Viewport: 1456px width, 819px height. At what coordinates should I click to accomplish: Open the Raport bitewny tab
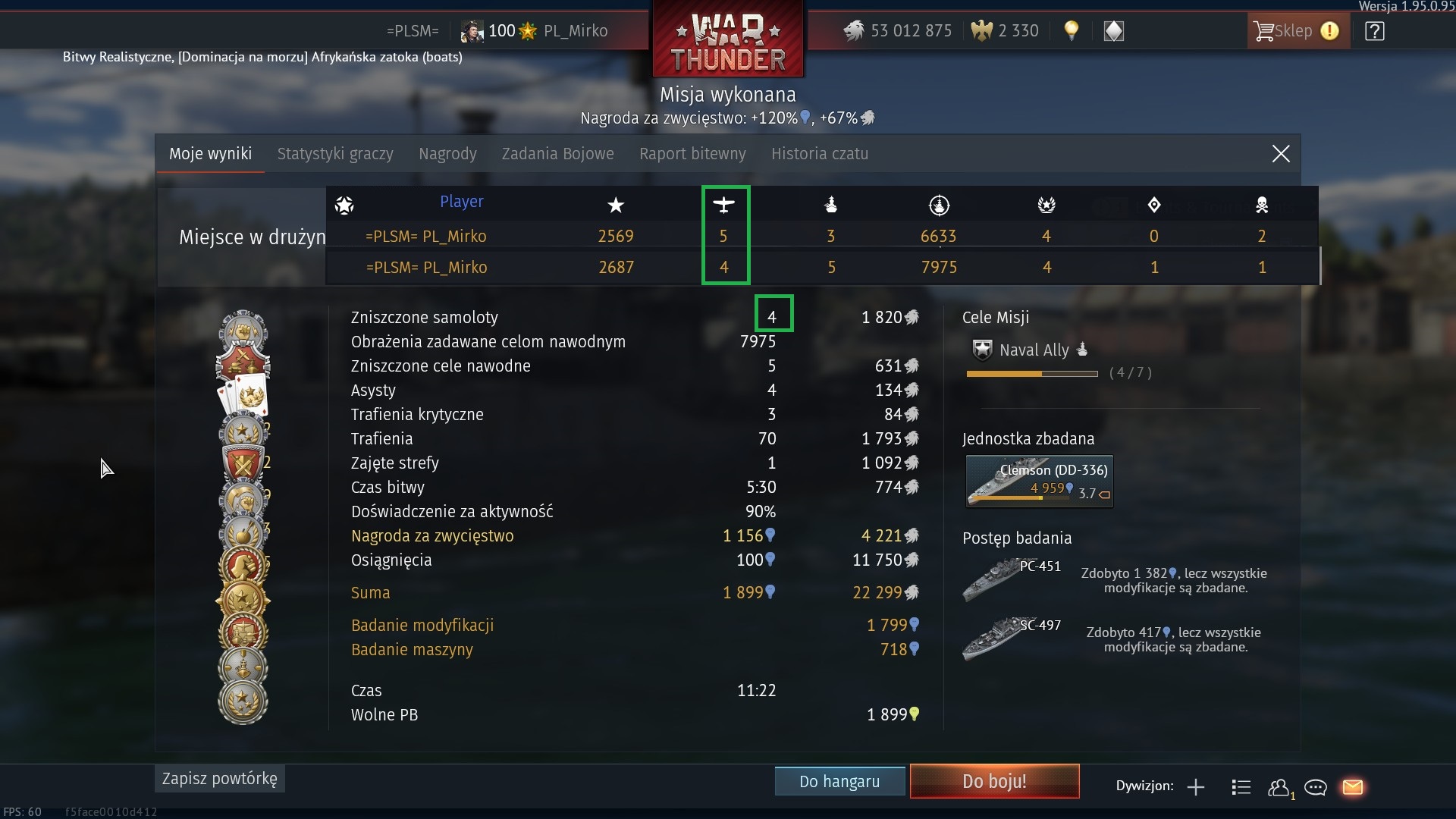tap(692, 154)
